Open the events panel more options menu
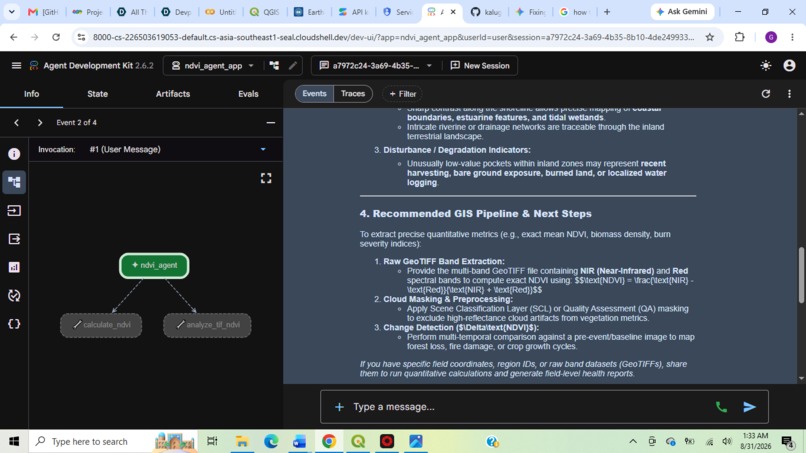Viewport: 806px width, 453px height. [789, 94]
